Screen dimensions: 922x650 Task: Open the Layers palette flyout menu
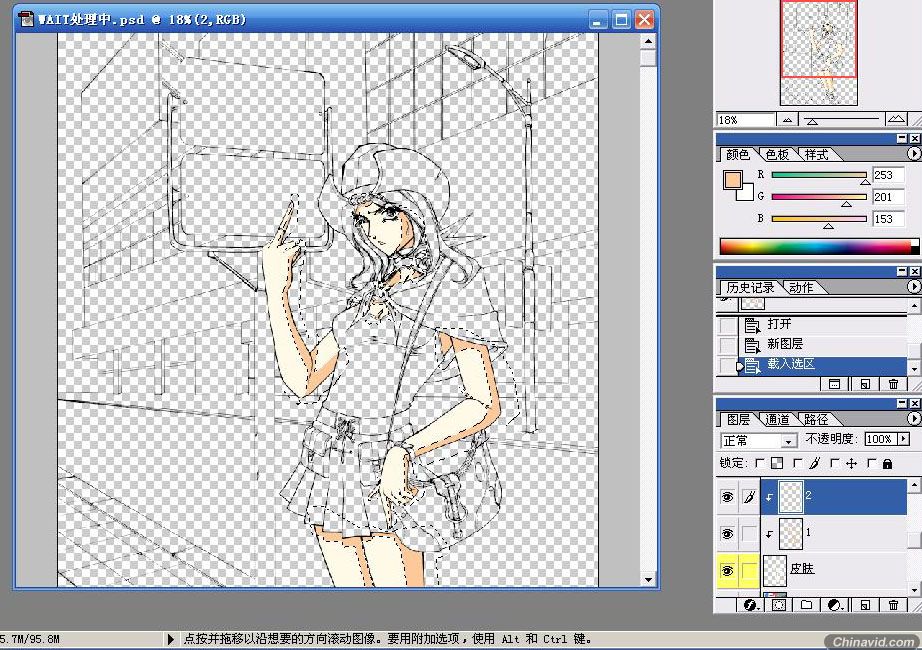[x=913, y=418]
